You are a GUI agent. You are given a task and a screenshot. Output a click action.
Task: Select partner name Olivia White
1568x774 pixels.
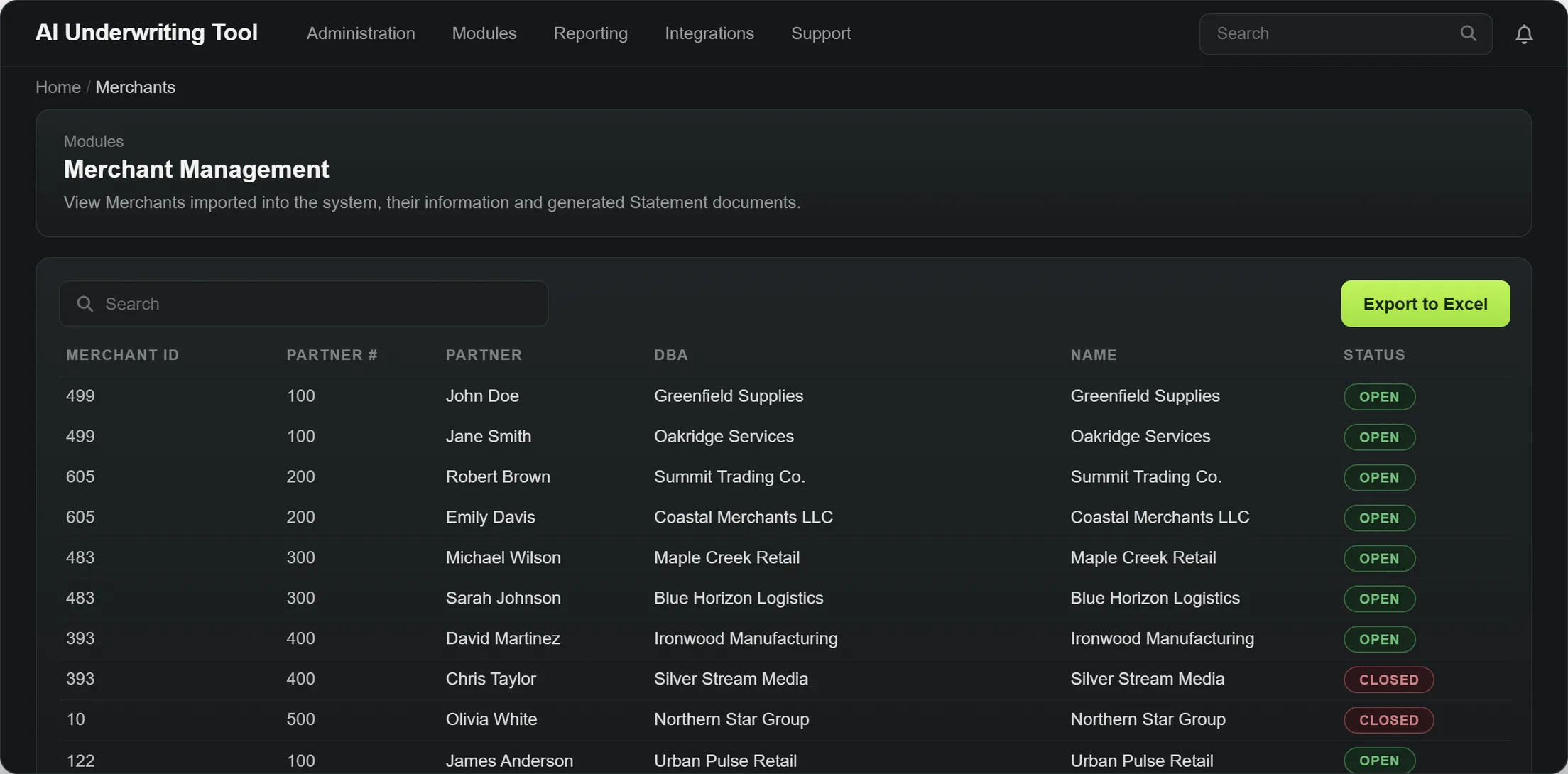[x=491, y=720]
